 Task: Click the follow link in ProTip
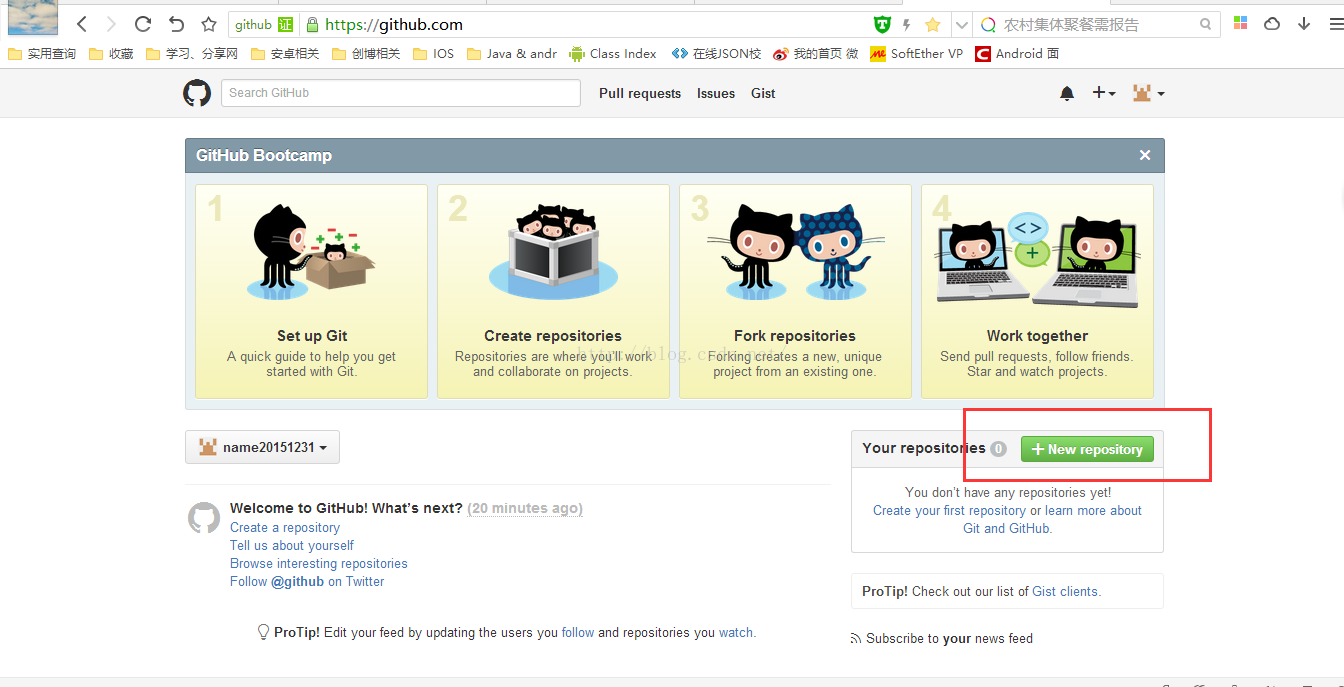578,632
